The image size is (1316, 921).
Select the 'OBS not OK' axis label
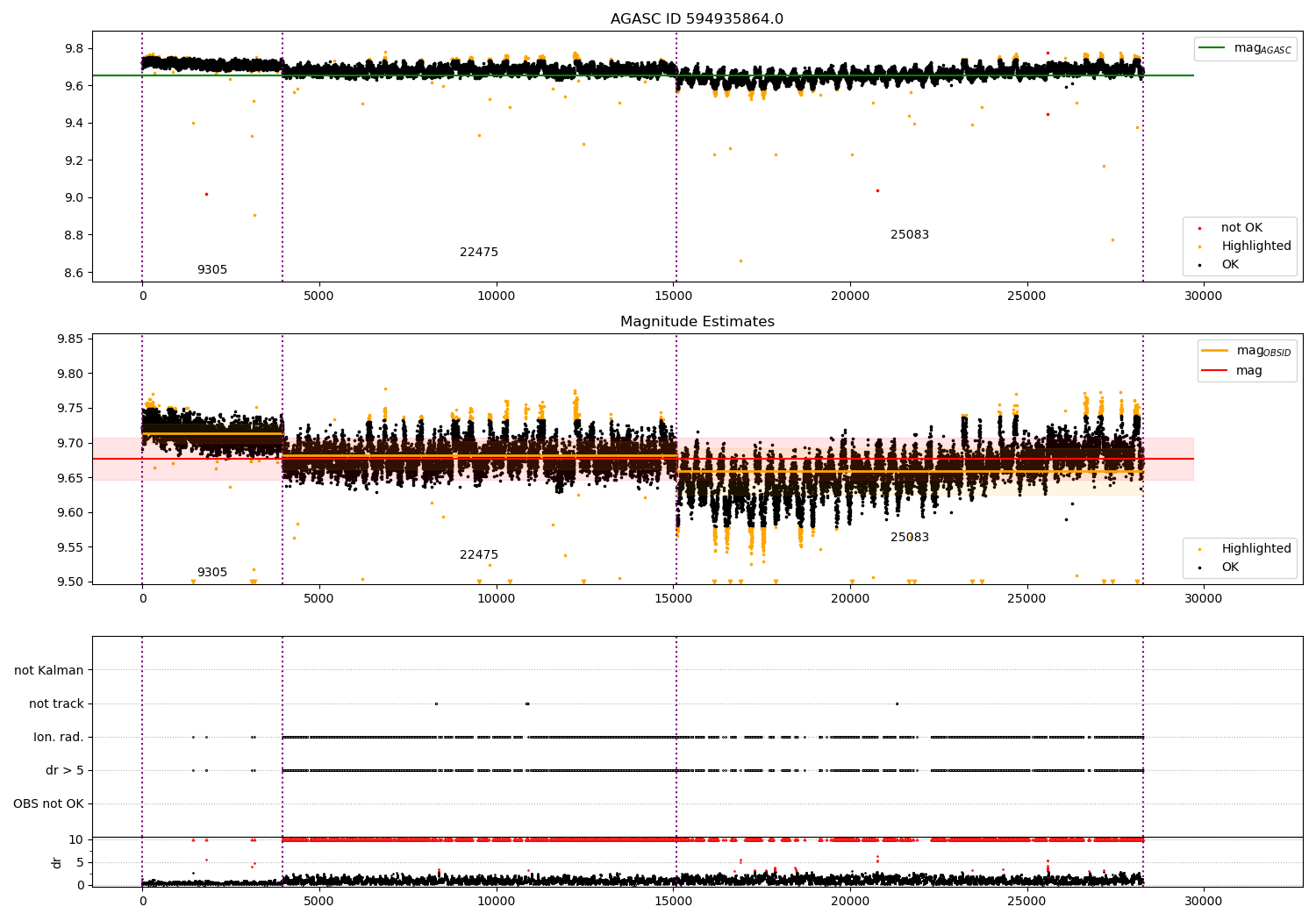[48, 804]
